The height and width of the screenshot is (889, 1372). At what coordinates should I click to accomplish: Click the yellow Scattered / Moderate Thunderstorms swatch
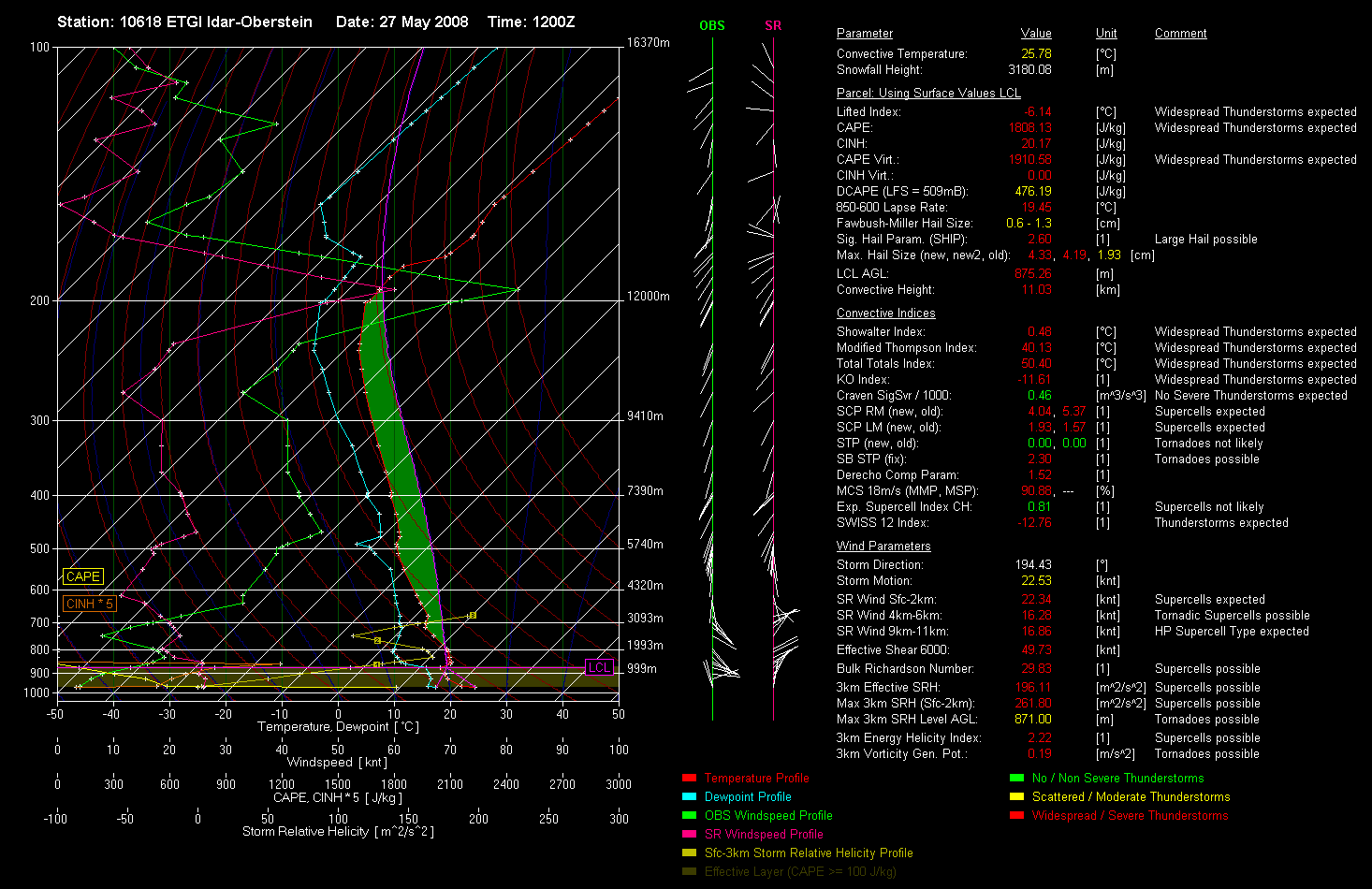[1017, 797]
